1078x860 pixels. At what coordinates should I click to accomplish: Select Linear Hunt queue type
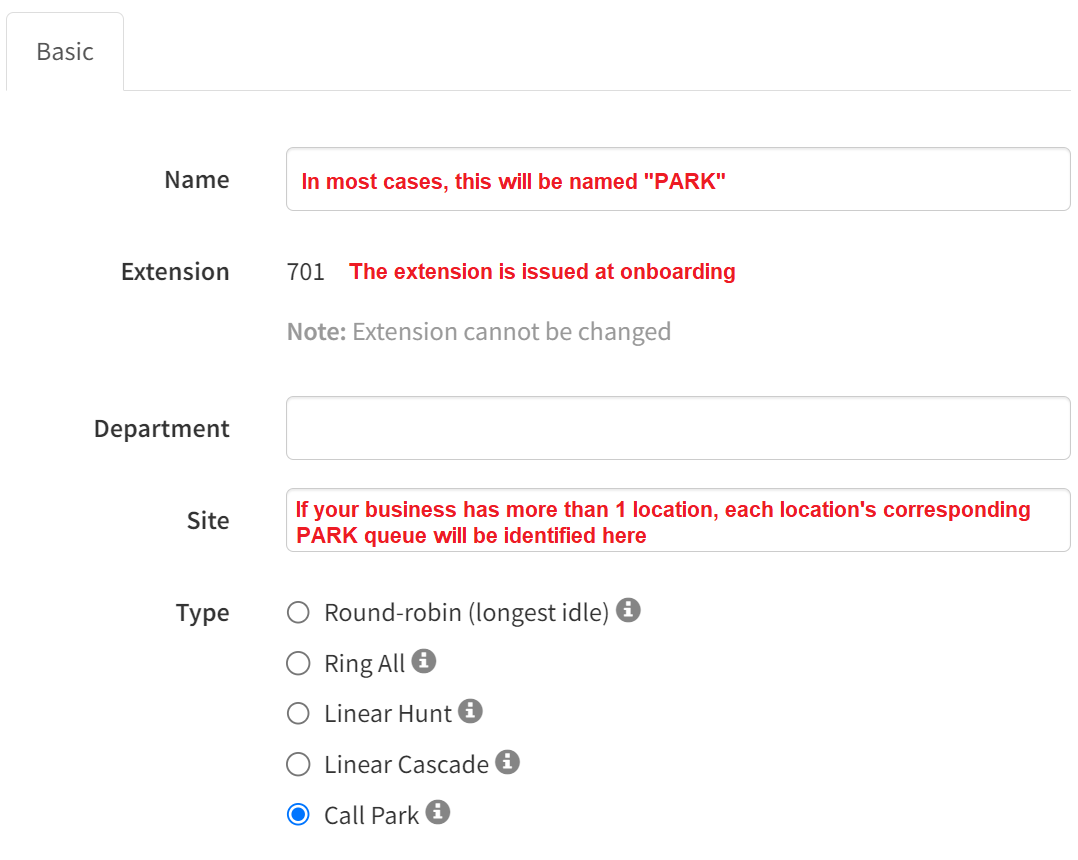click(x=298, y=714)
